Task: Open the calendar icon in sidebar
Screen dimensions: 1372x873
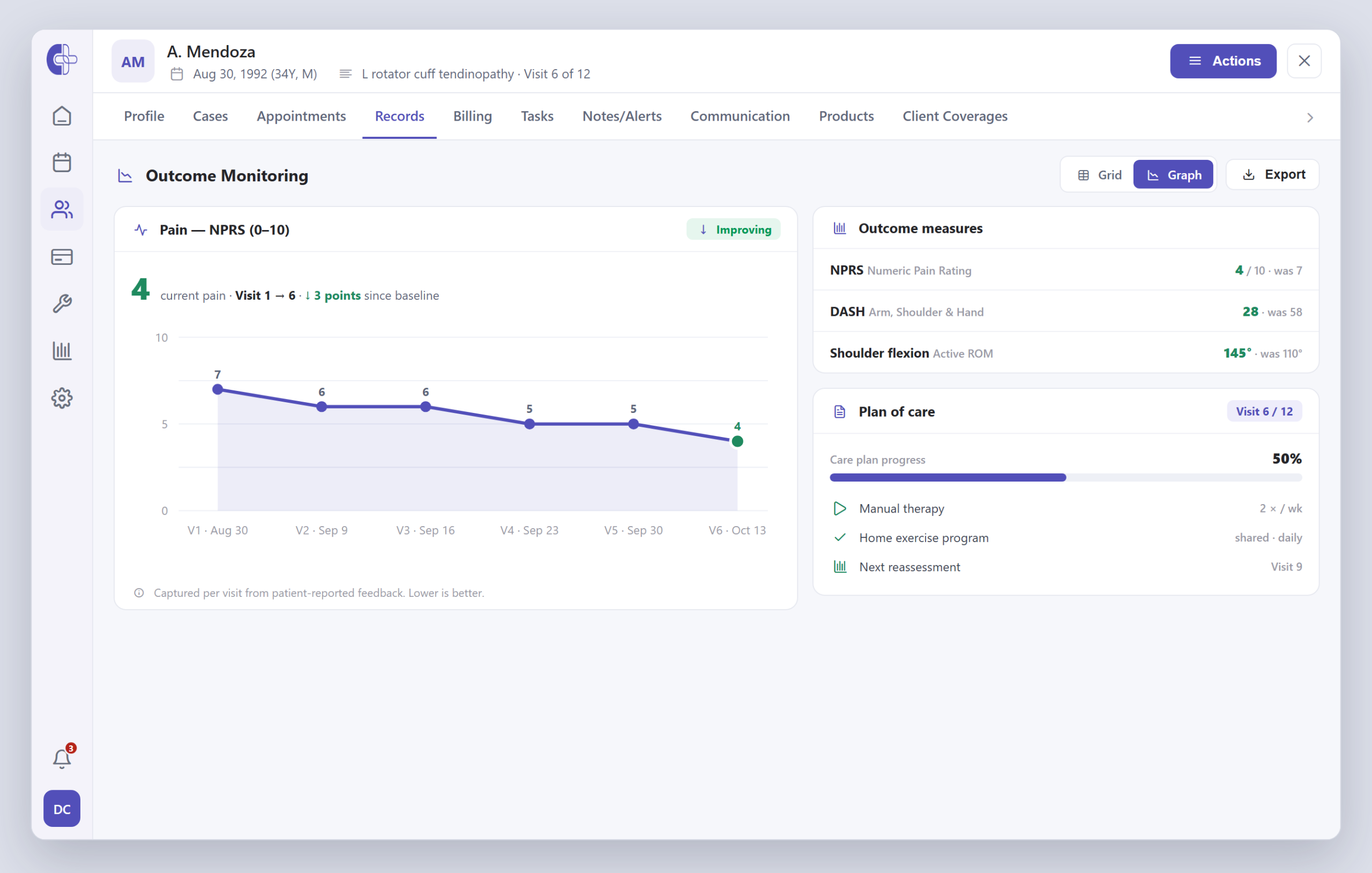Action: click(62, 162)
